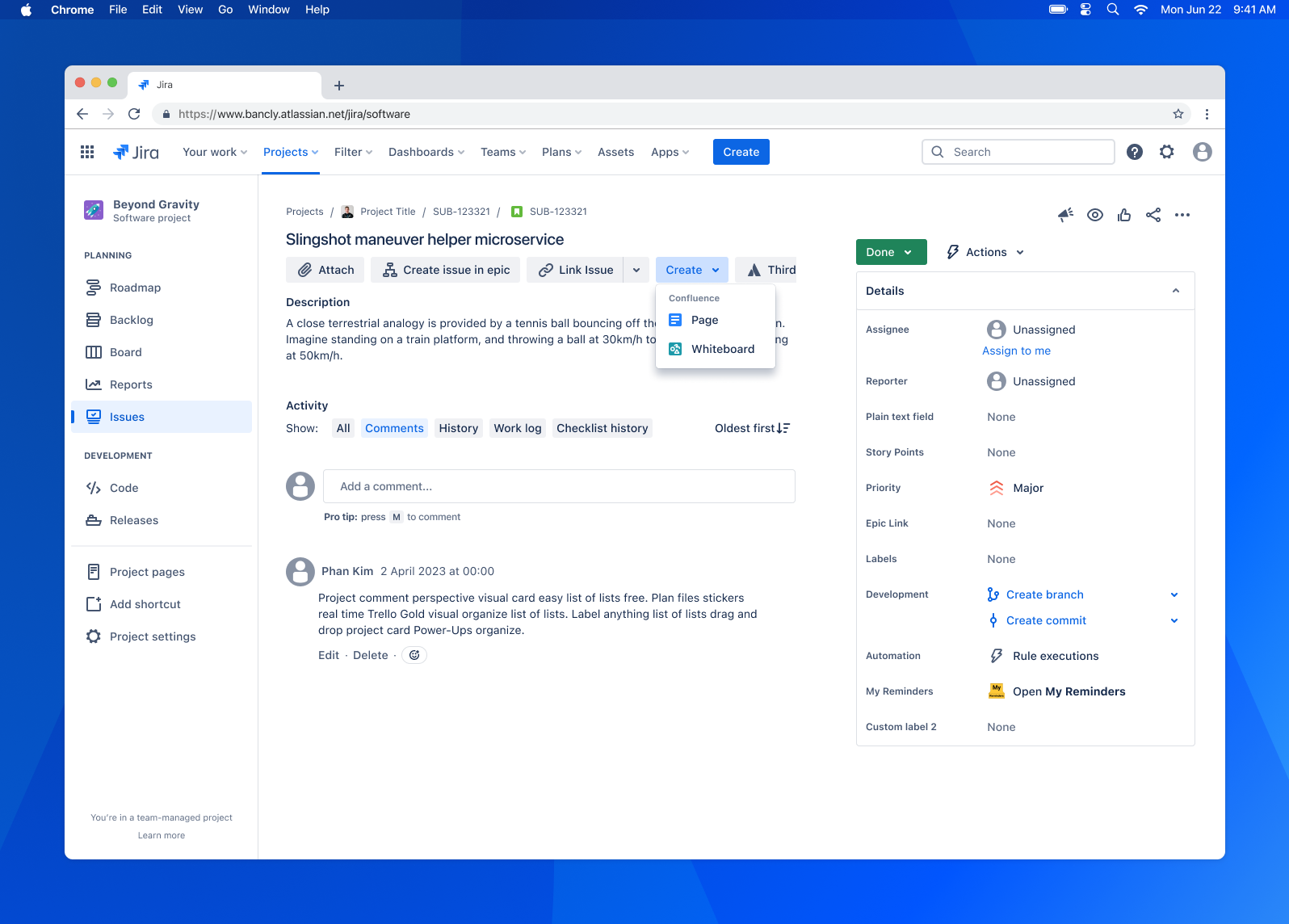Open the app switcher grid icon
The height and width of the screenshot is (924, 1289).
[87, 152]
